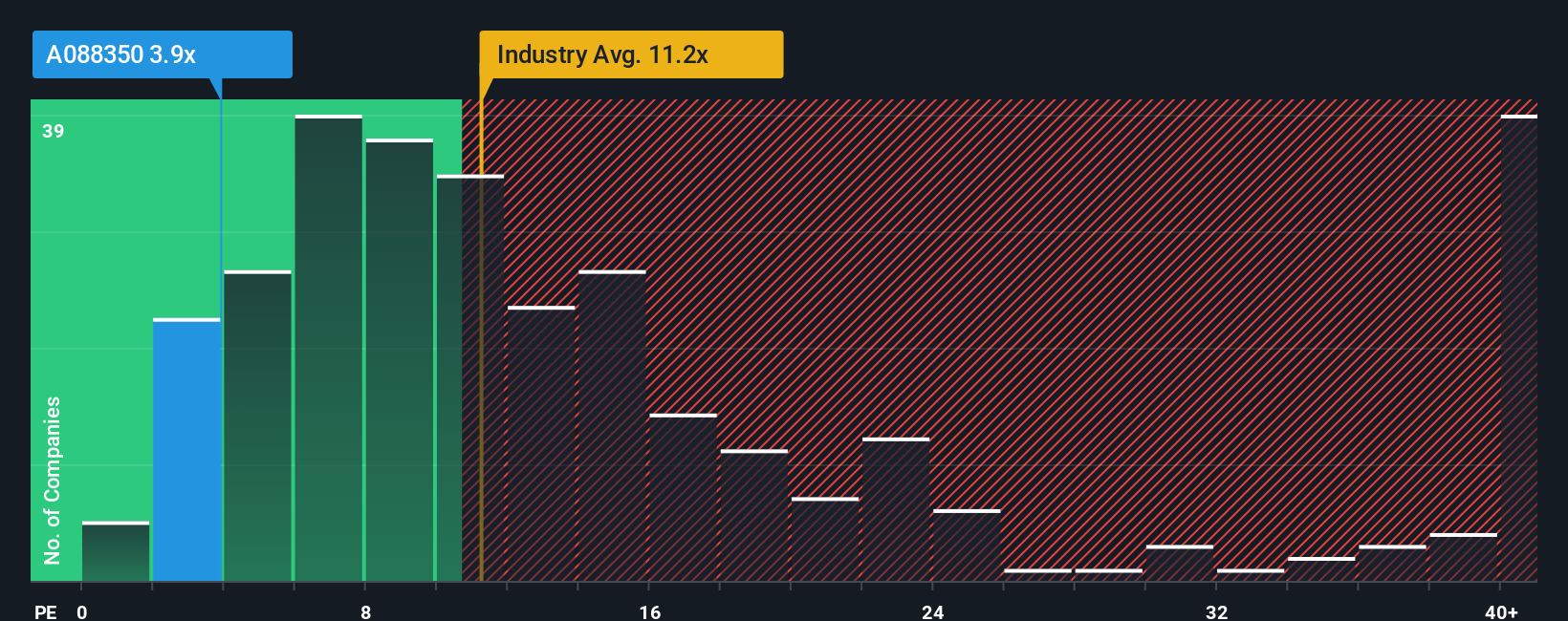
Task: Click the tall bar just left of PE 16
Action: (x=612, y=426)
